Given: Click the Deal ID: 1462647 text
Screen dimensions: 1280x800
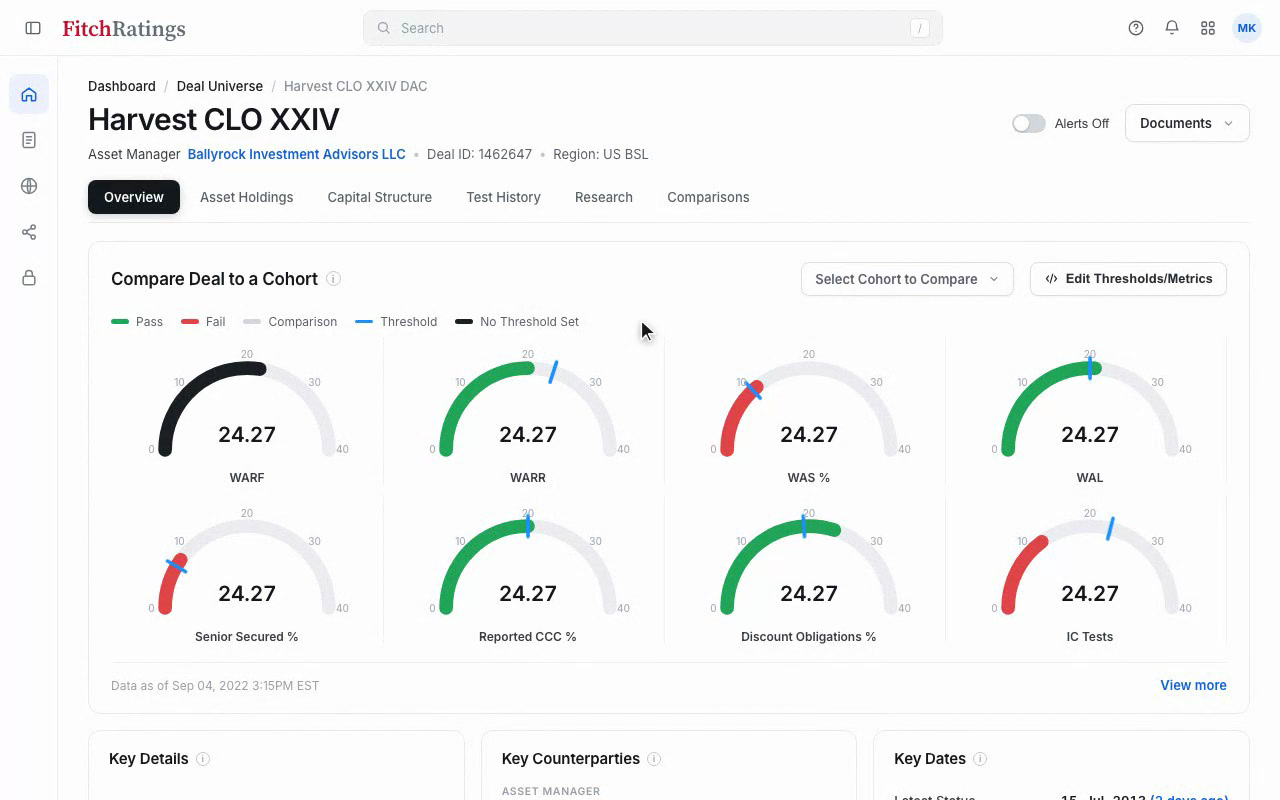Looking at the screenshot, I should [478, 154].
